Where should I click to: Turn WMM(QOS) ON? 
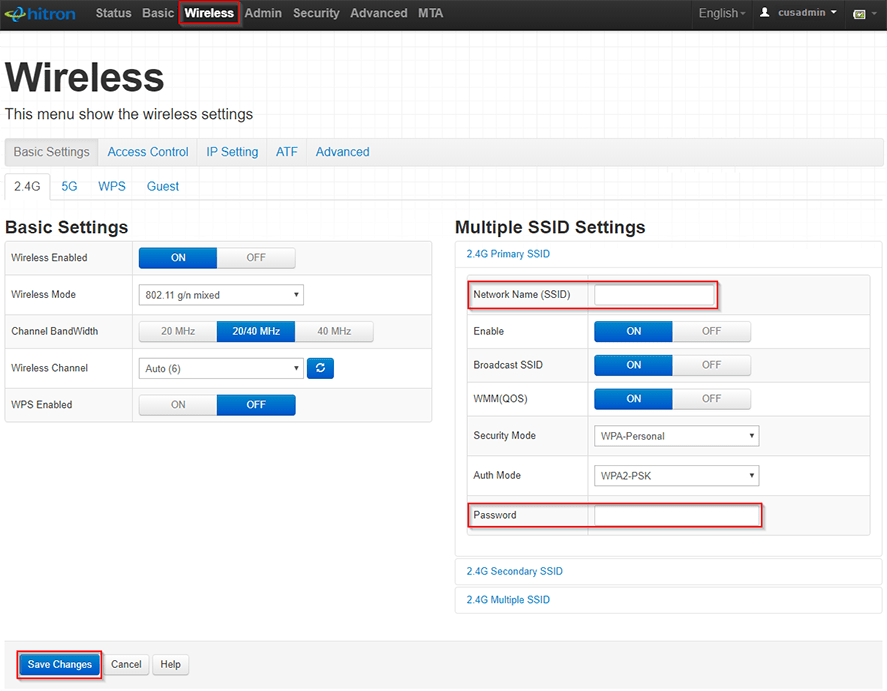pyautogui.click(x=634, y=399)
